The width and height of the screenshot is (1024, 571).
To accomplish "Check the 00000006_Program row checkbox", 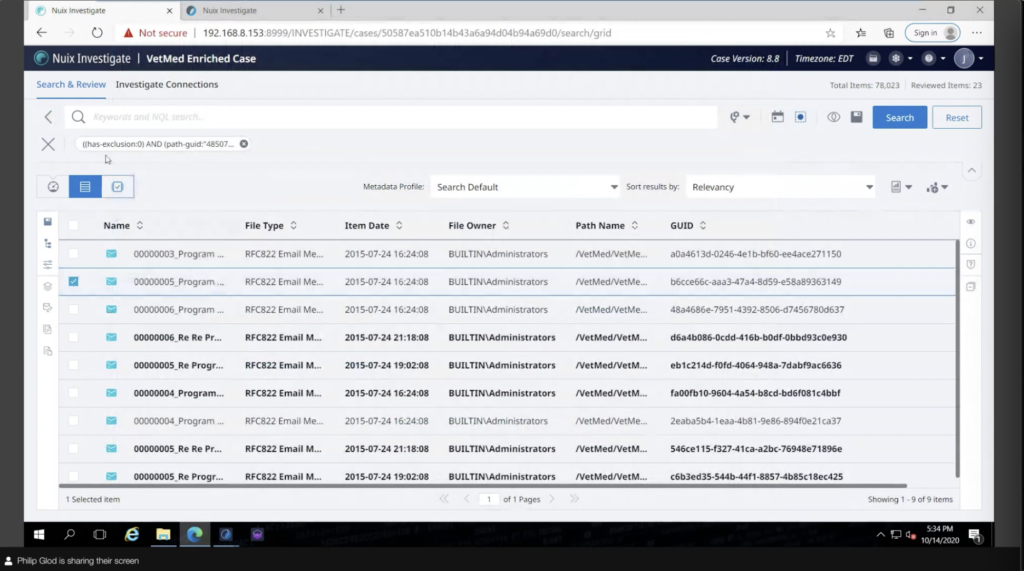I will point(73,310).
